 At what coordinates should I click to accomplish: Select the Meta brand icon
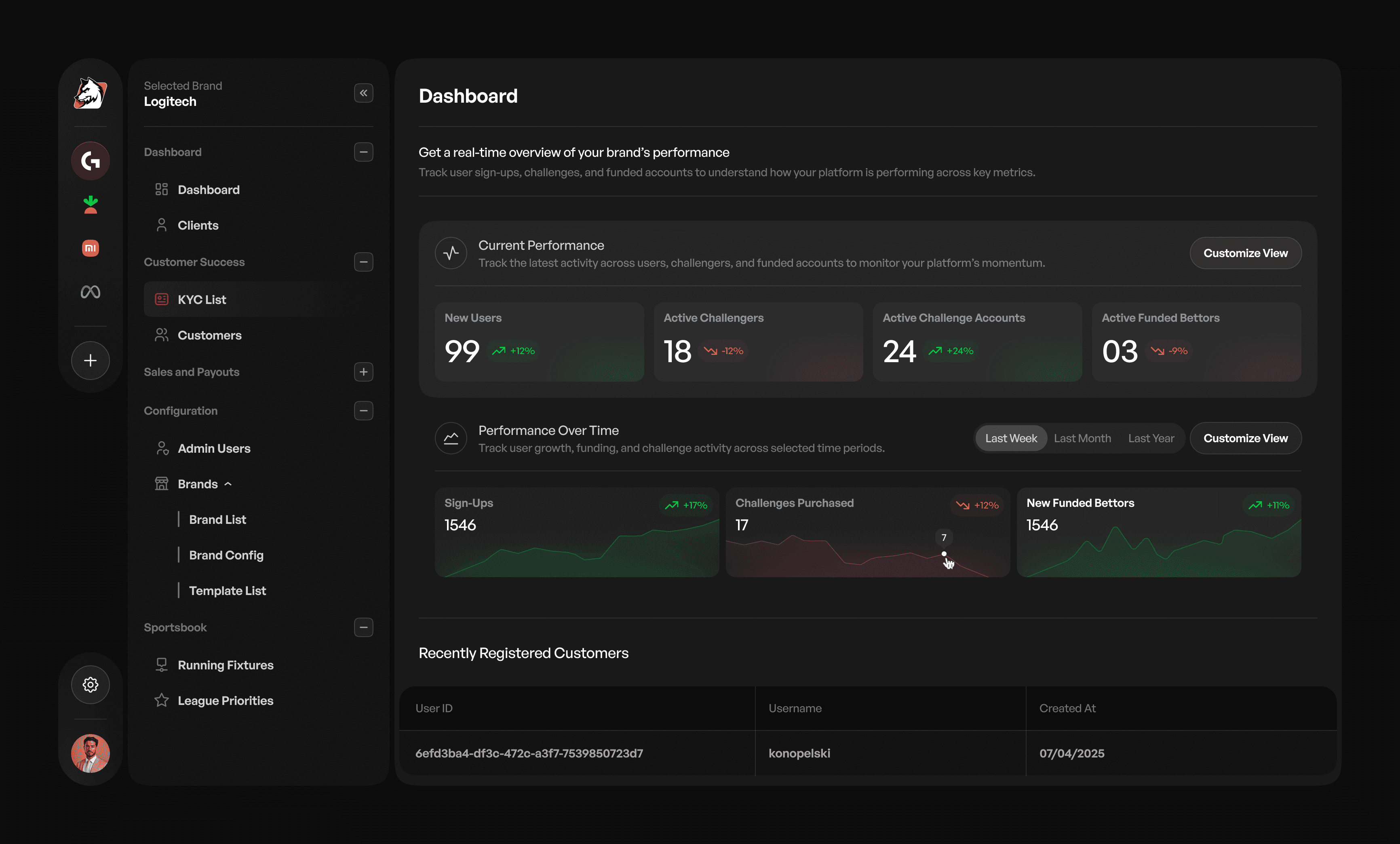click(91, 291)
